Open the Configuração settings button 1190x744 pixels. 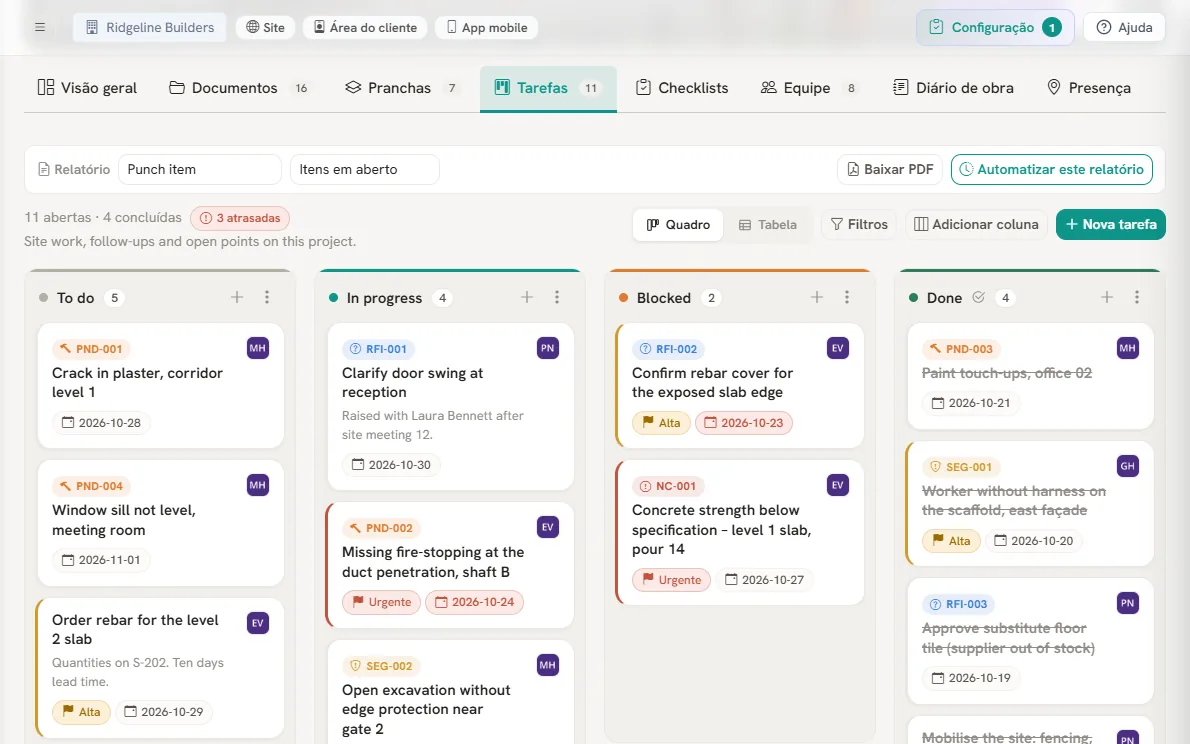point(995,27)
